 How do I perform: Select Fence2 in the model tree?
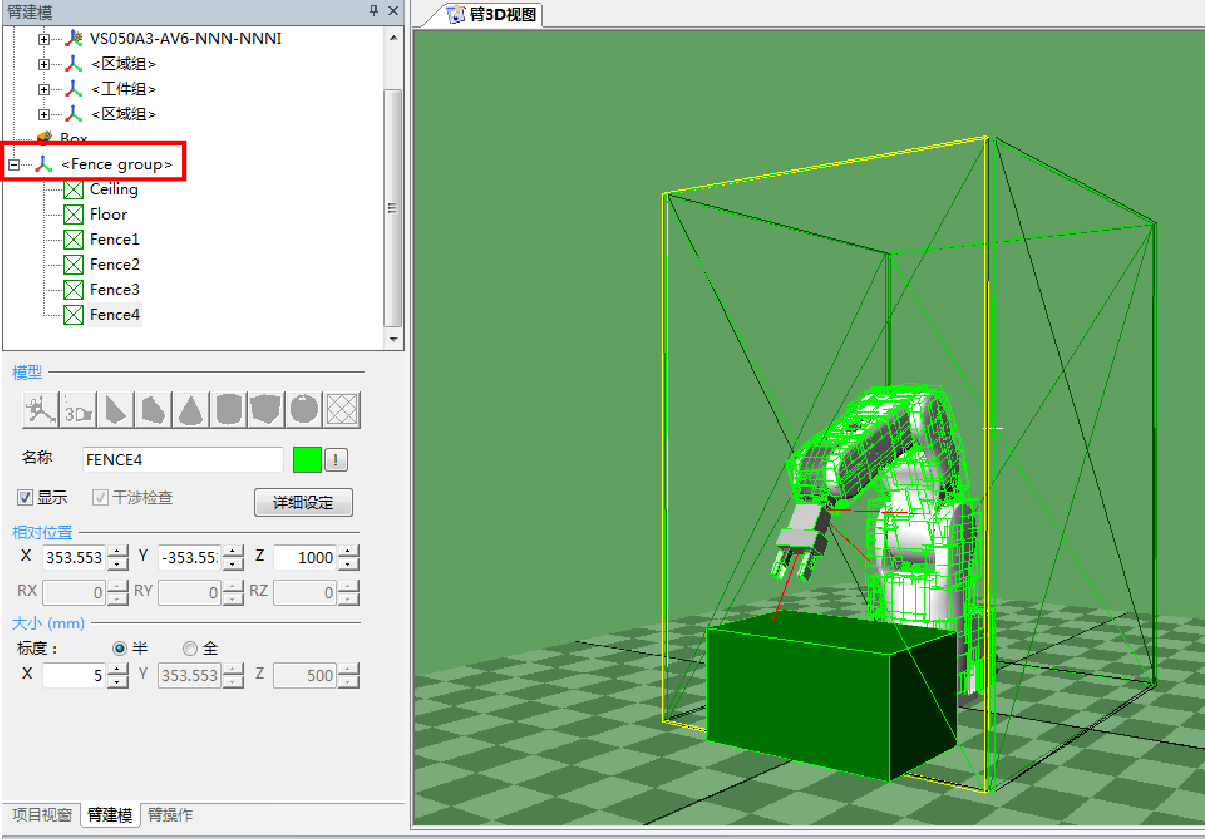[x=114, y=264]
